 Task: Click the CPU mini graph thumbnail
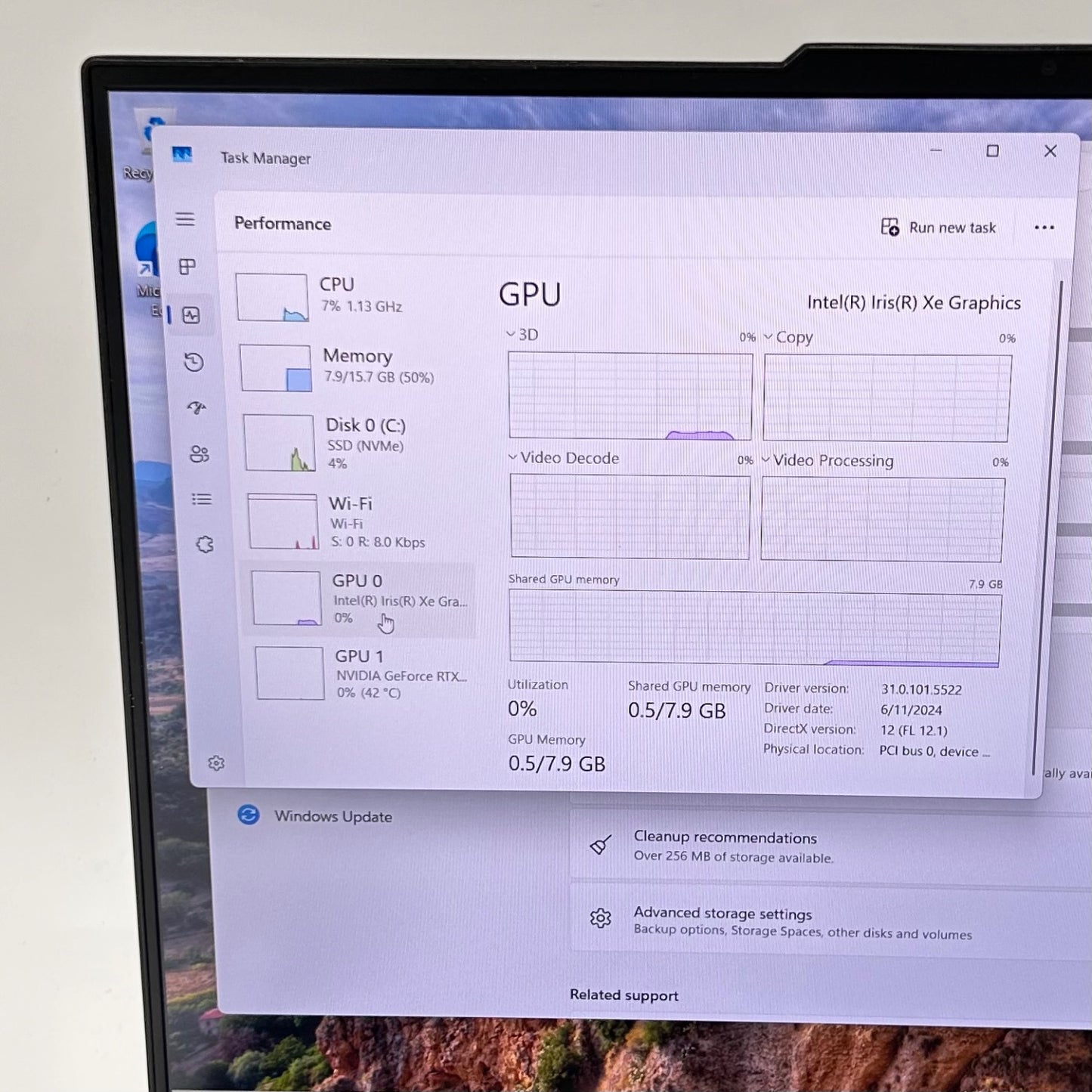pos(272,298)
